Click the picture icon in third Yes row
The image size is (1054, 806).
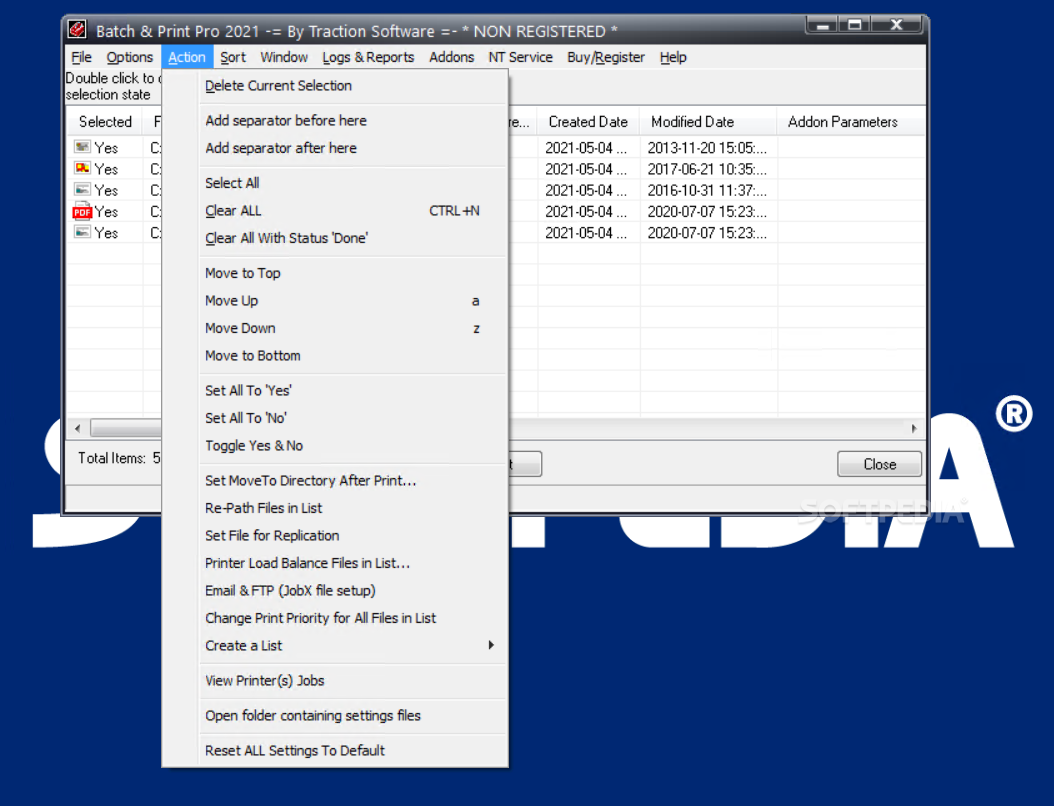82,190
